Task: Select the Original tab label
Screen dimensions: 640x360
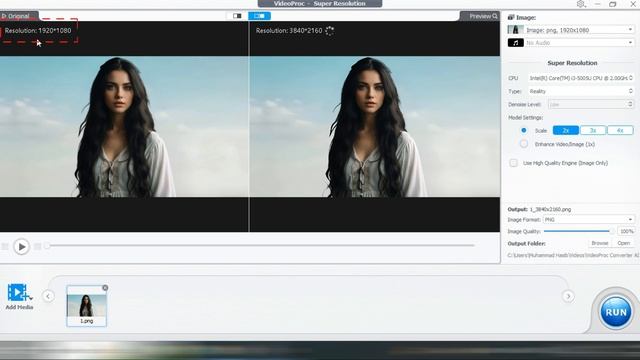Action: click(x=18, y=16)
